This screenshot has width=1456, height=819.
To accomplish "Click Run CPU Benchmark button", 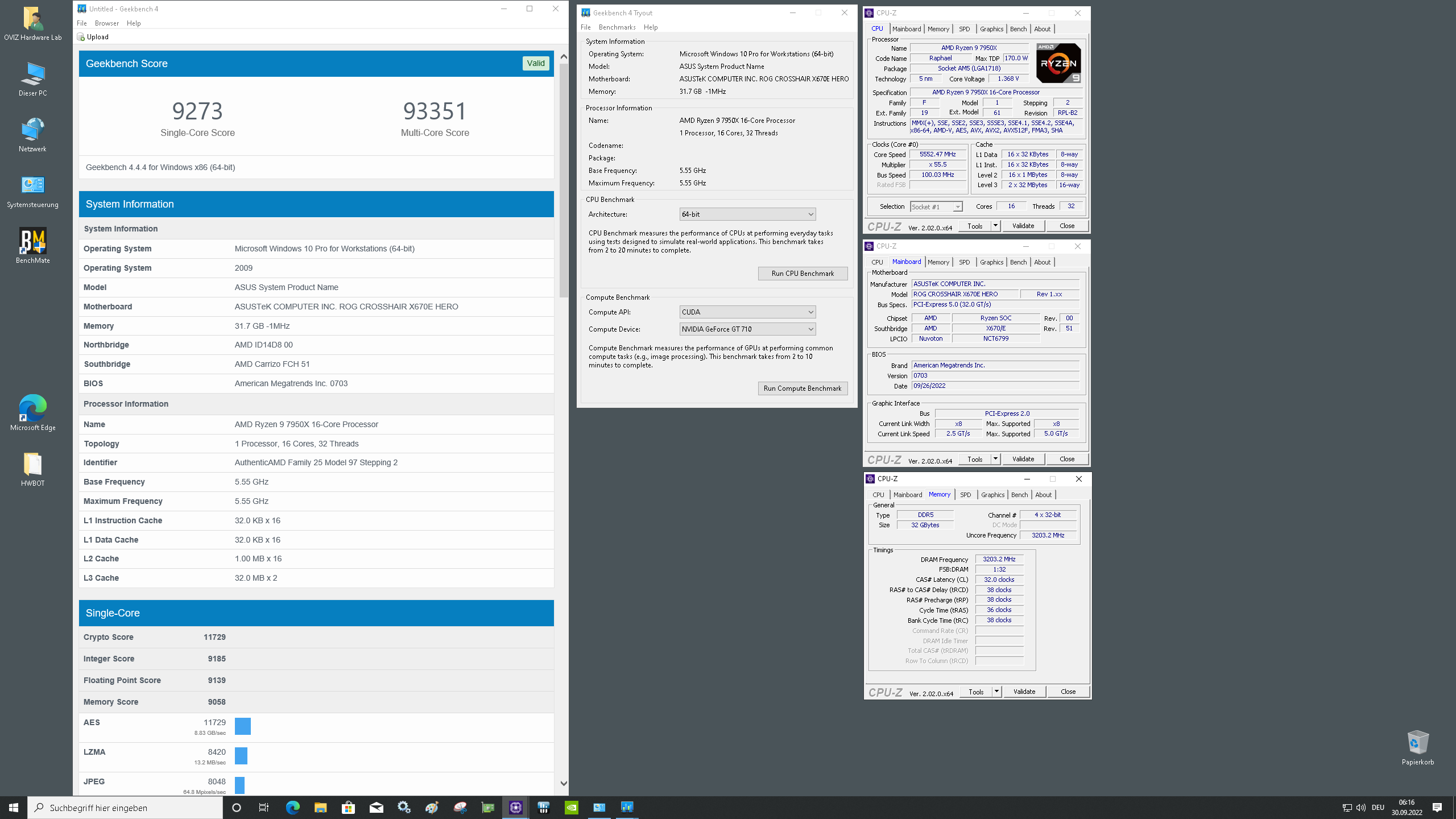I will [803, 274].
